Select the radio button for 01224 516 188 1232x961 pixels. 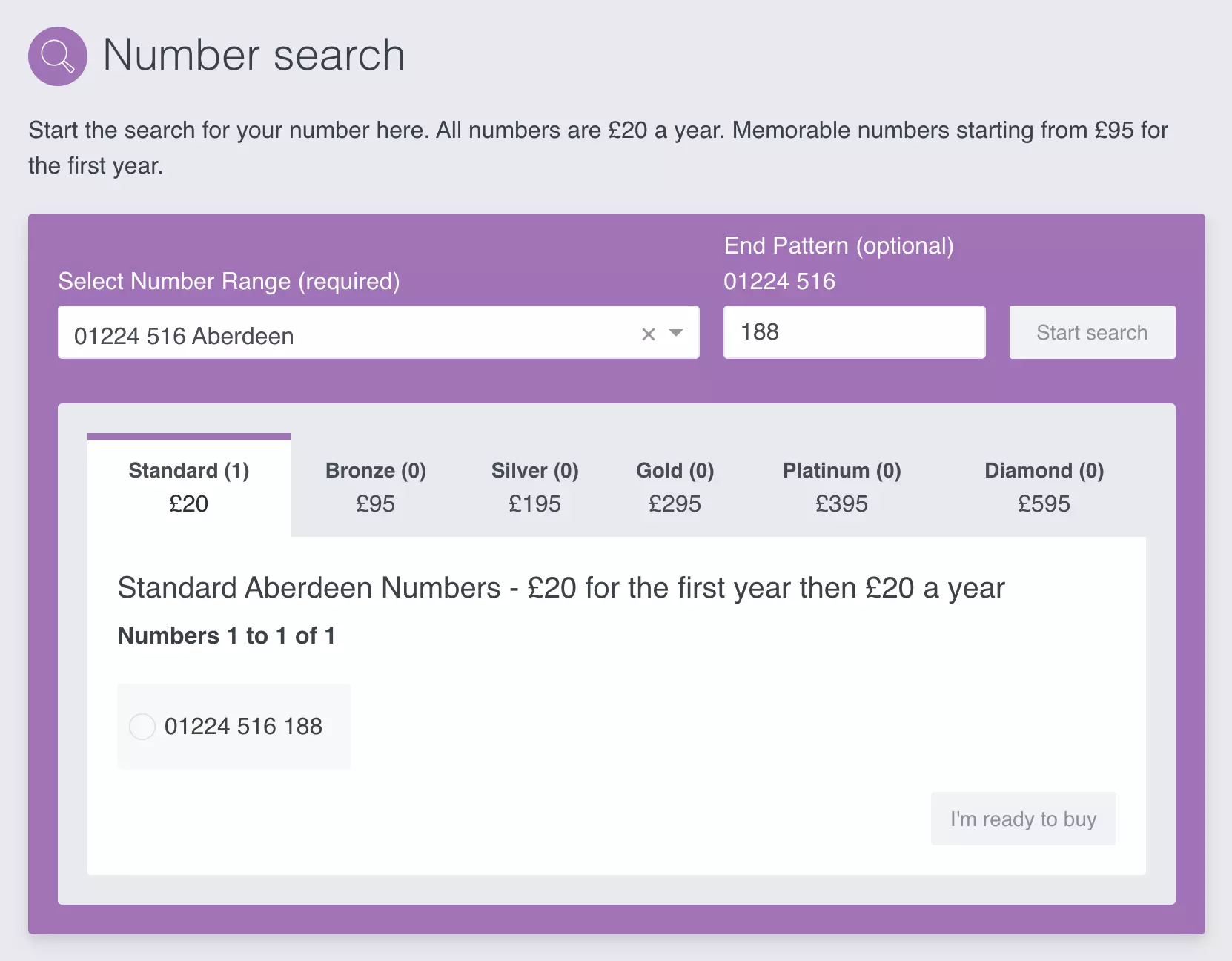(x=142, y=727)
